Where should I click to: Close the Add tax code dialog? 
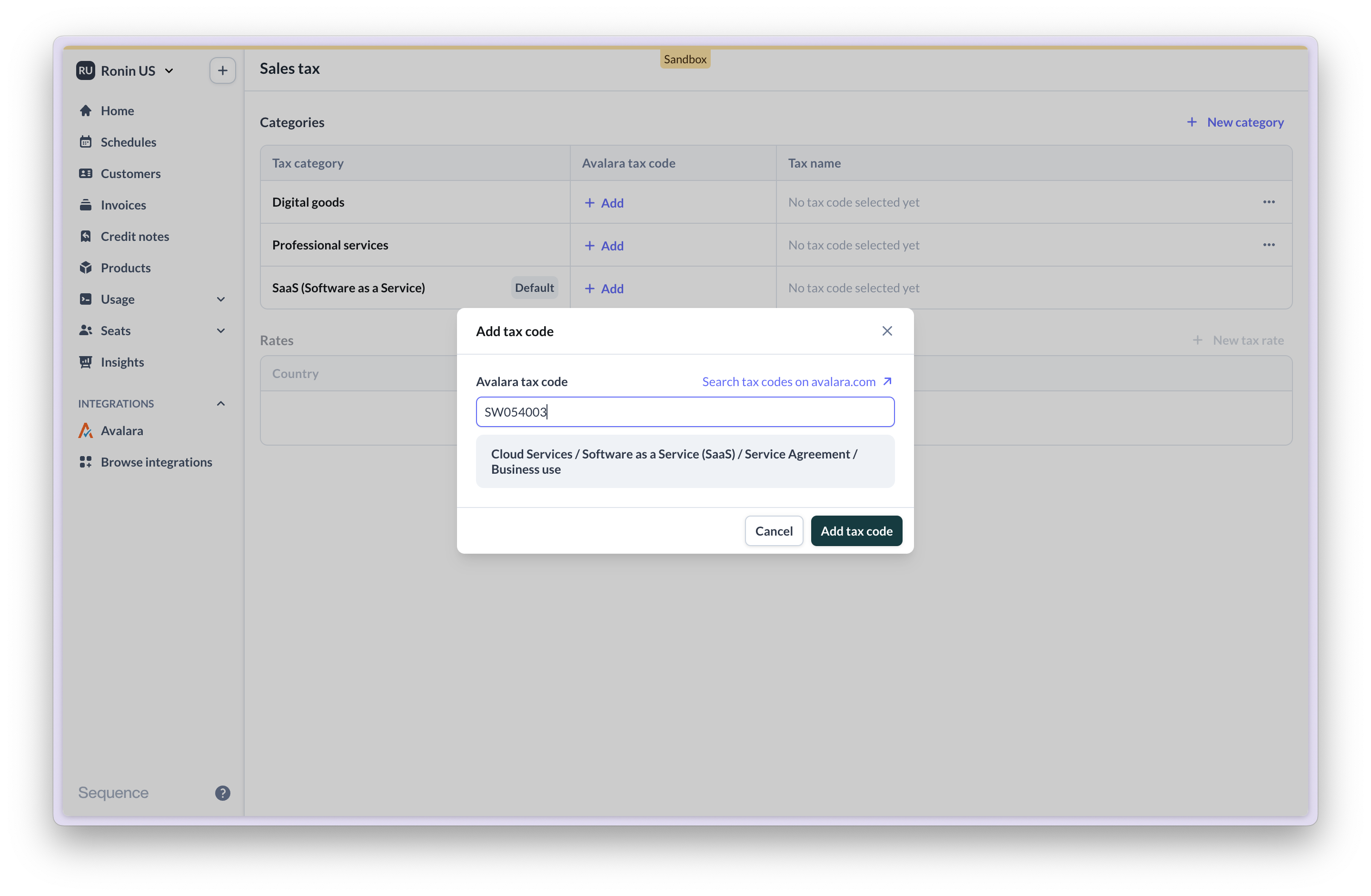pyautogui.click(x=886, y=331)
